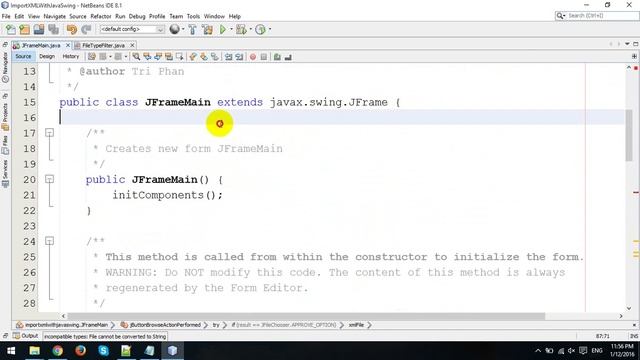The width and height of the screenshot is (640, 360).
Task: Click the Debug Project icon
Action: (241, 29)
